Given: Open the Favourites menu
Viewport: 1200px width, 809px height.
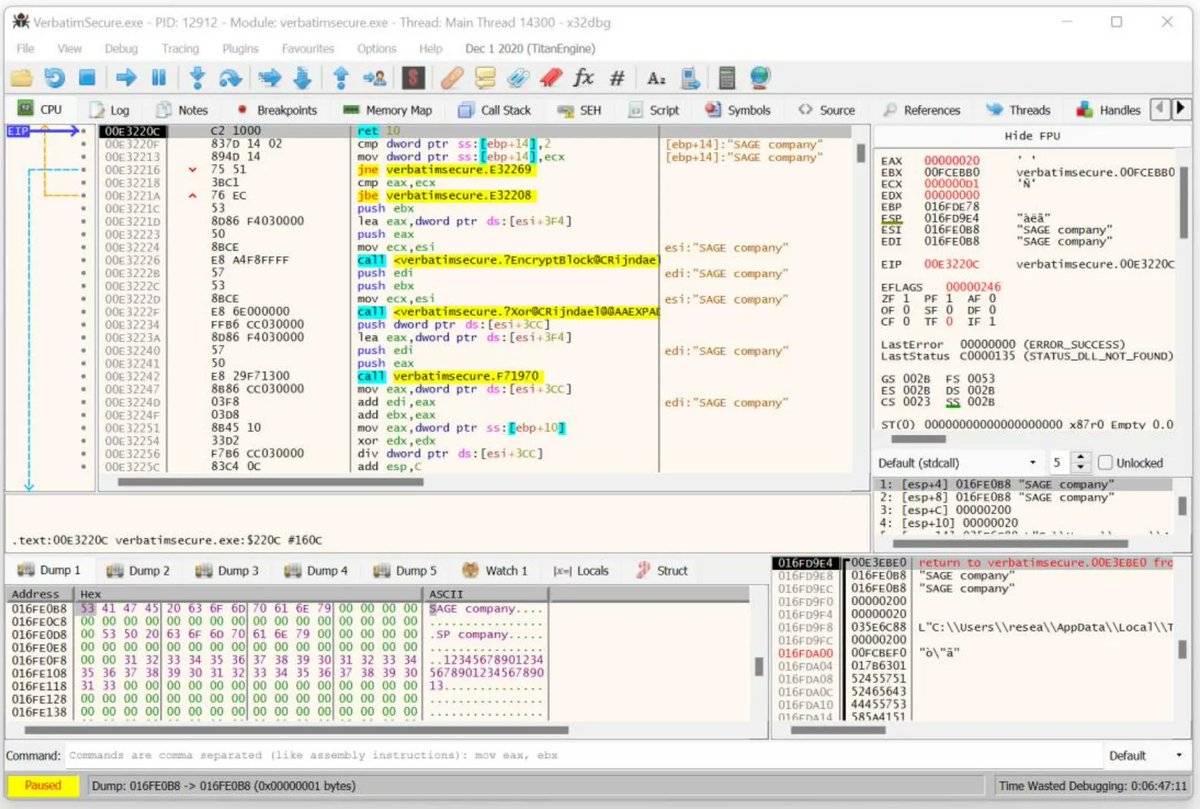Looking at the screenshot, I should click(308, 48).
